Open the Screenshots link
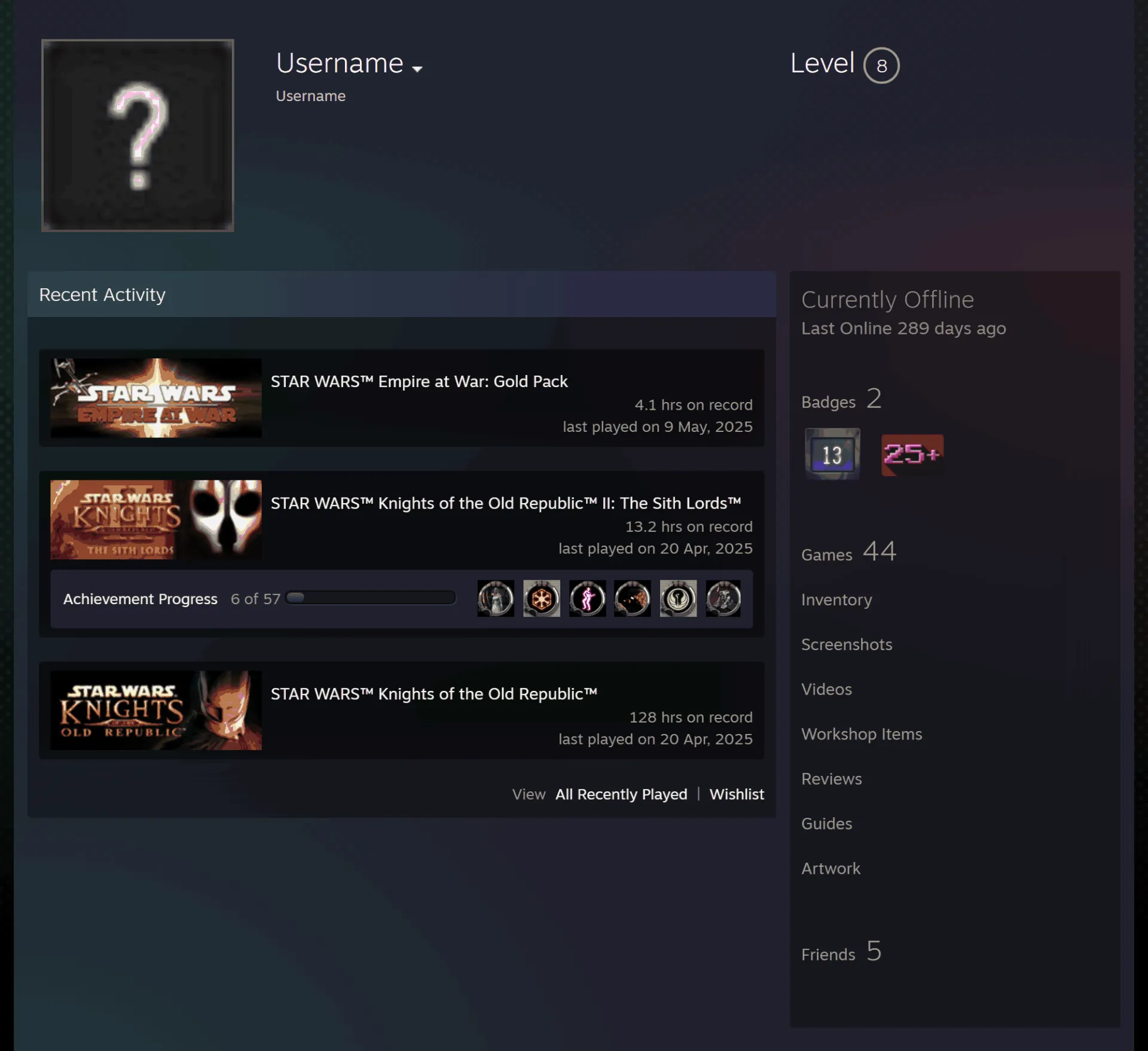 [847, 644]
